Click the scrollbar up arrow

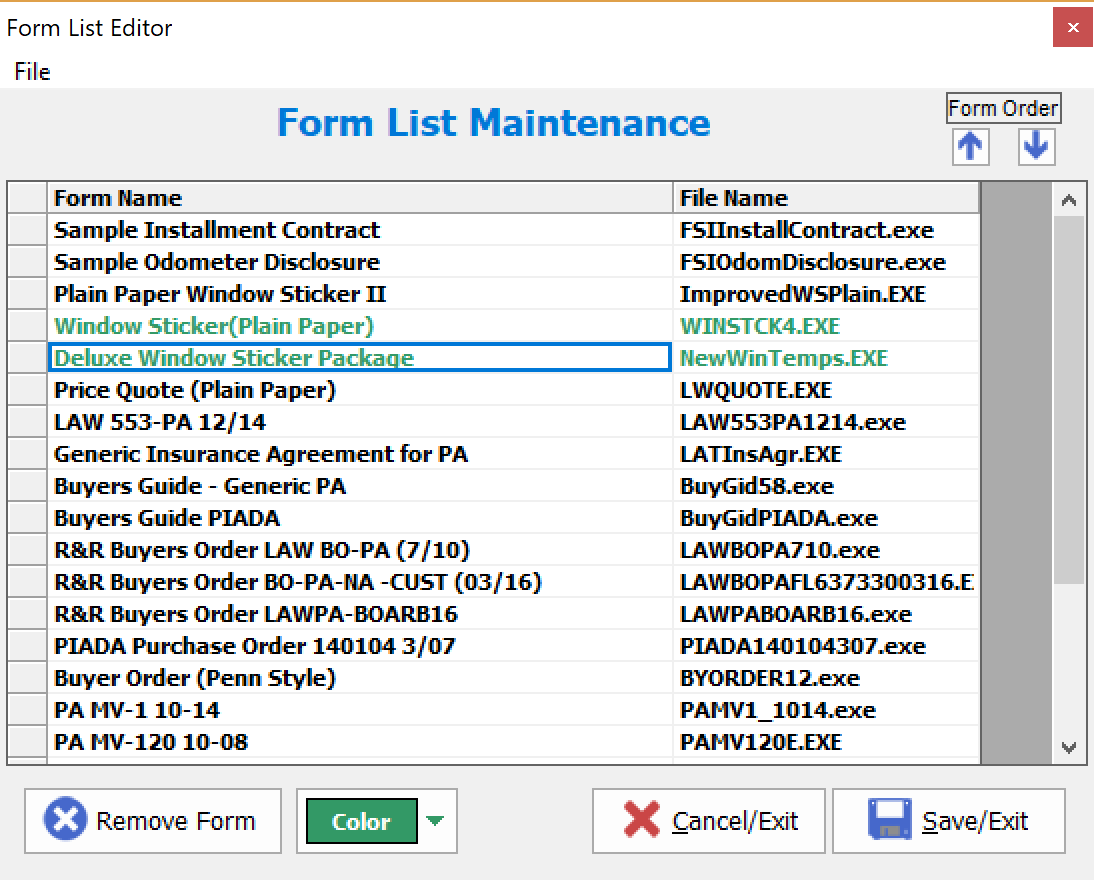click(x=1069, y=198)
